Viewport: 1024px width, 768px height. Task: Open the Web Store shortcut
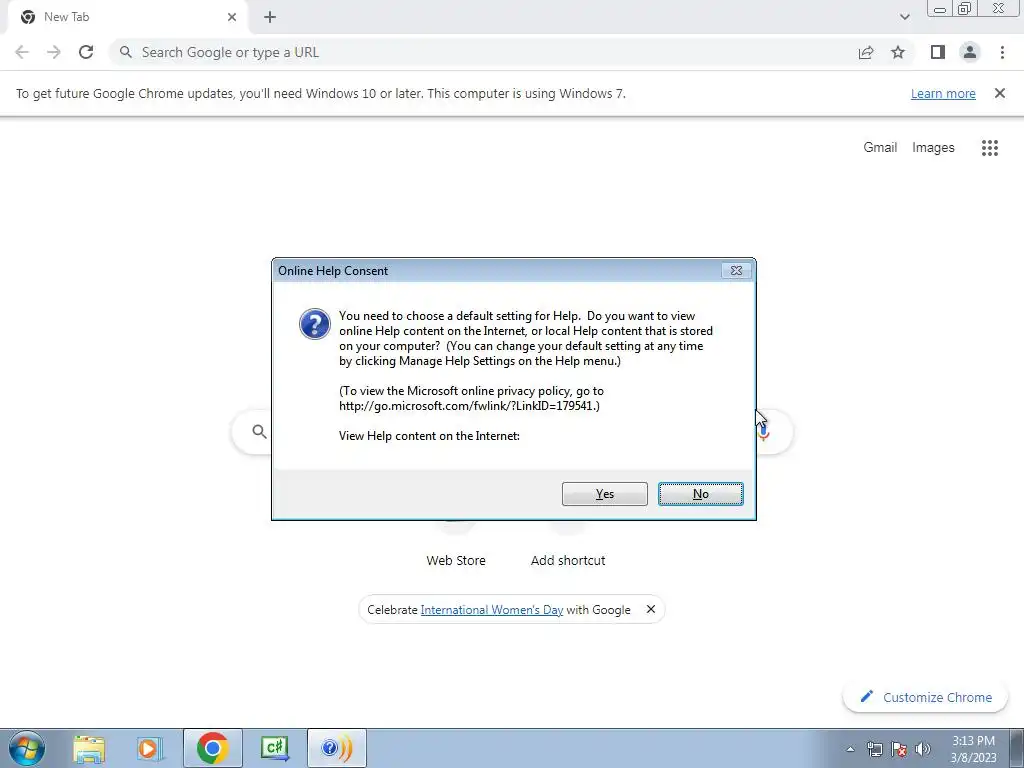[x=456, y=560]
